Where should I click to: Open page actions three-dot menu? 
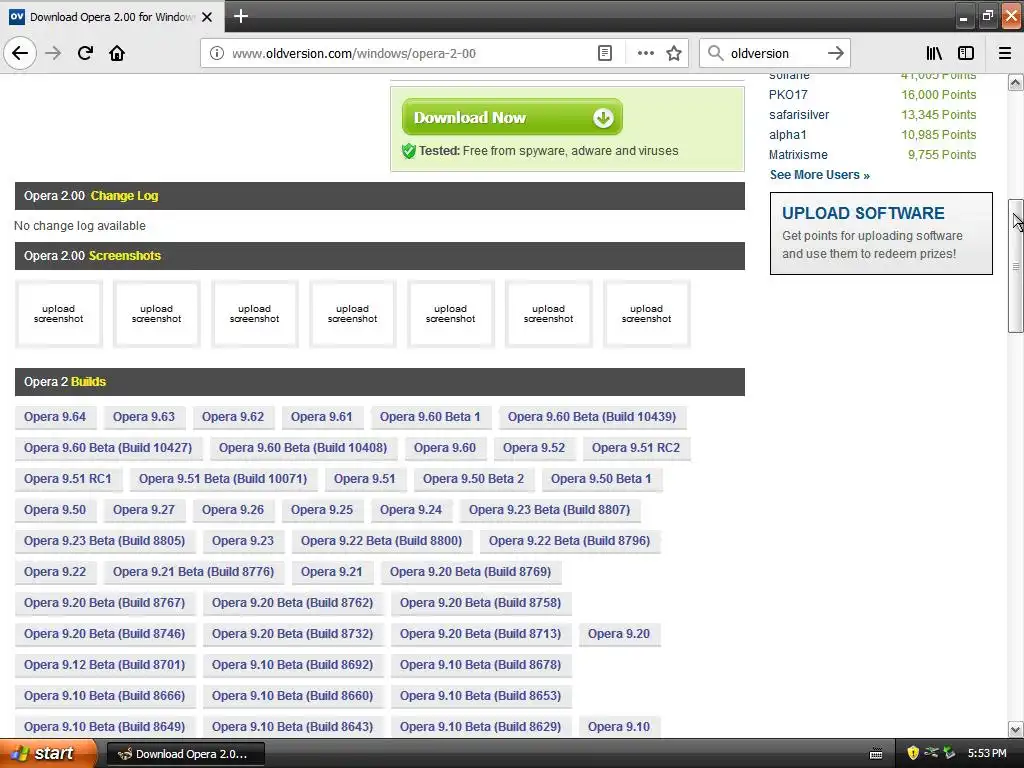click(645, 53)
